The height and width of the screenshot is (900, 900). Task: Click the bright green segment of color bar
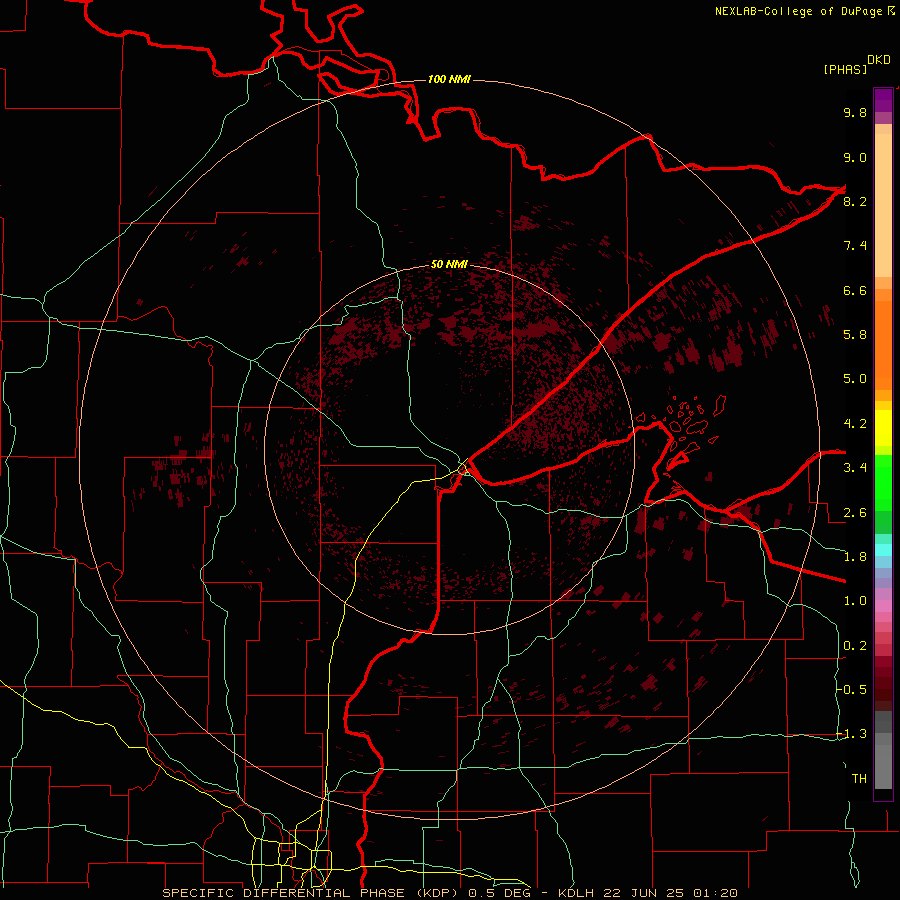[883, 482]
